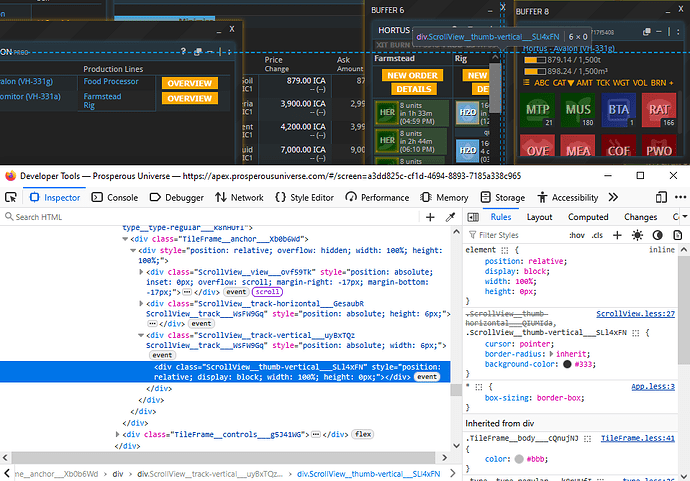Click OVERVIEW button in Farmstead row
The height and width of the screenshot is (481, 690).
tap(190, 98)
